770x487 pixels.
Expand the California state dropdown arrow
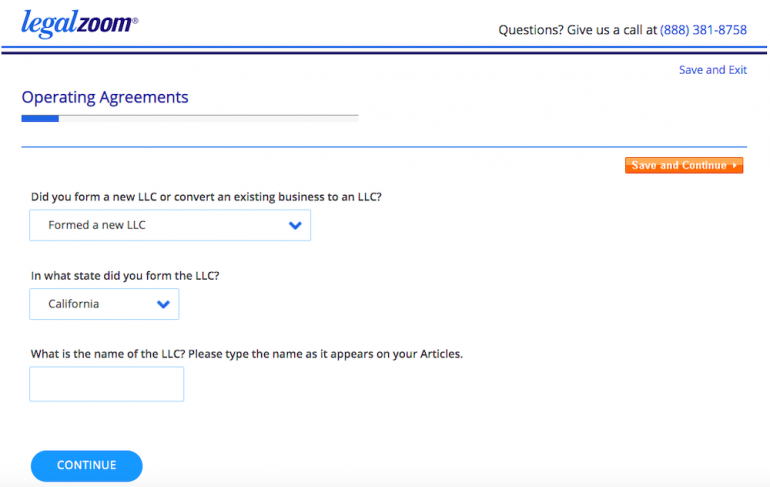[x=164, y=305]
